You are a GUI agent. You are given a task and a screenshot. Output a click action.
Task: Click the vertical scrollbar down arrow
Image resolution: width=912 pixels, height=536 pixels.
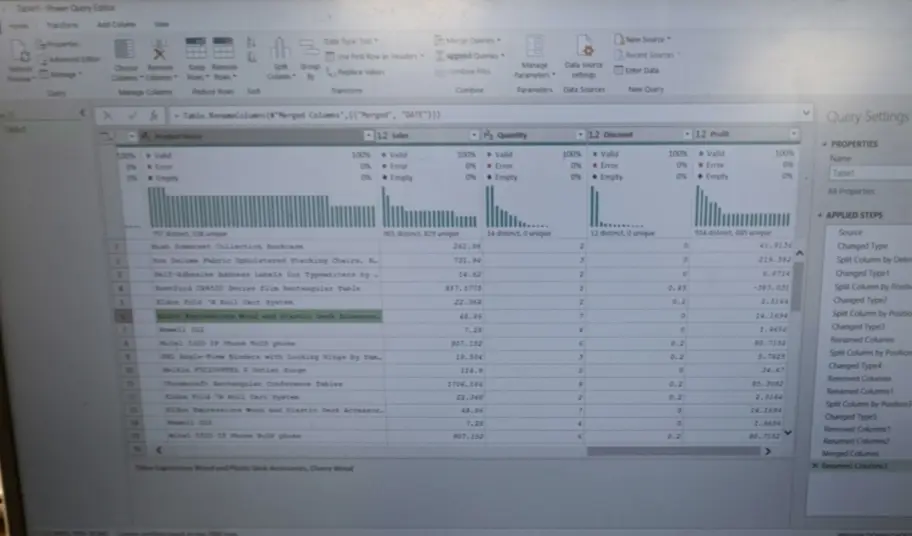788,433
